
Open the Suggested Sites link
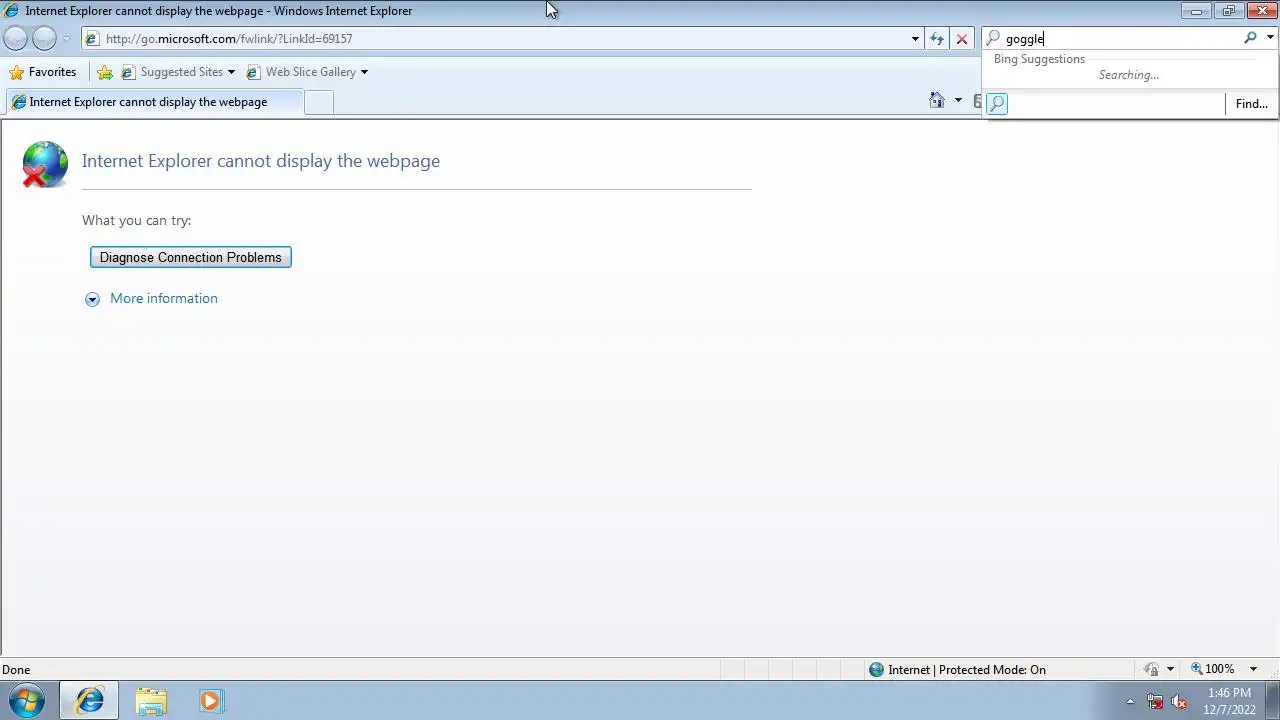click(x=181, y=72)
